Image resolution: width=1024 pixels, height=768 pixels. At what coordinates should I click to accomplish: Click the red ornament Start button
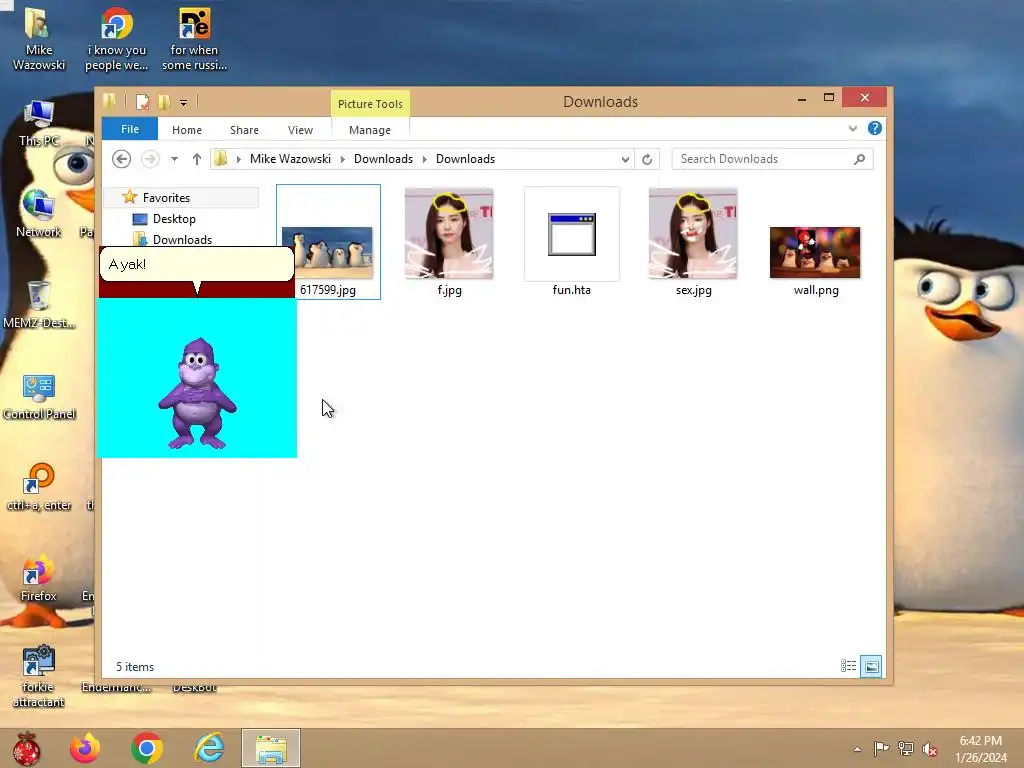(27, 748)
